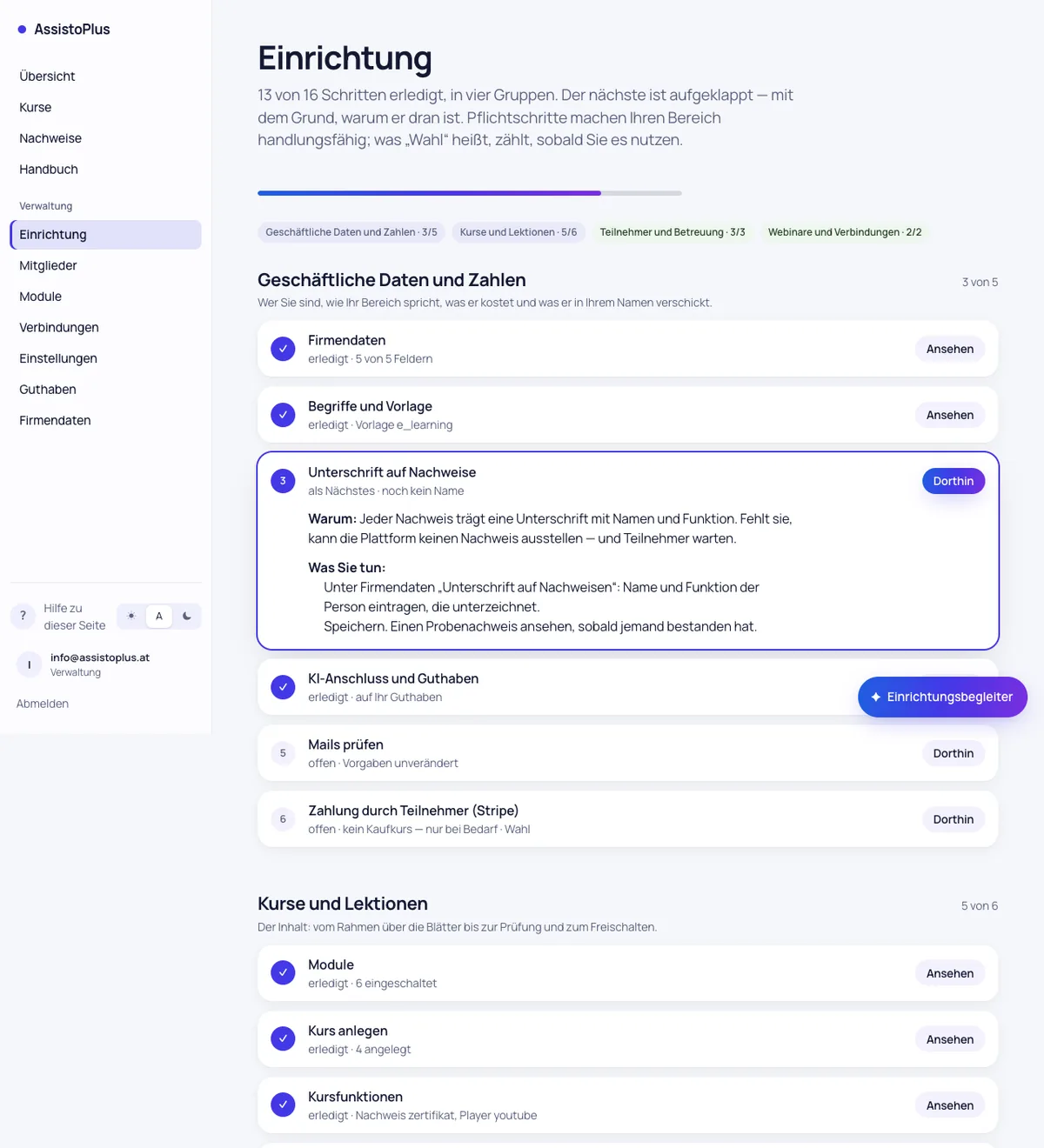The height and width of the screenshot is (1148, 1044).
Task: Click Abmelden to log out
Action: point(43,704)
